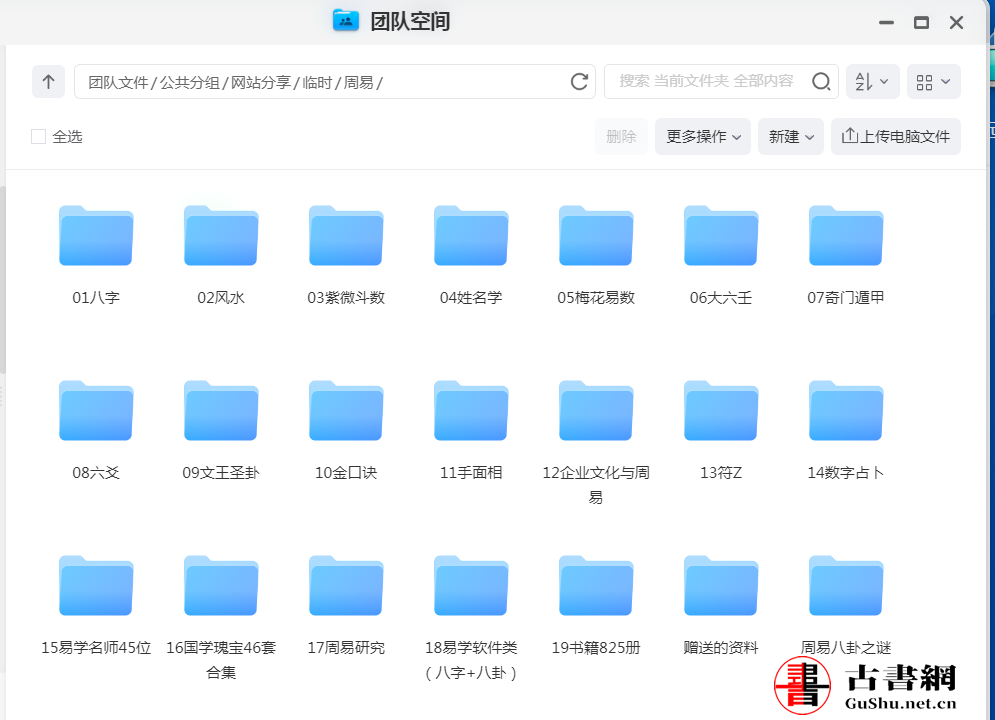Refresh the current folder listing
The width and height of the screenshot is (995, 720).
click(x=579, y=81)
